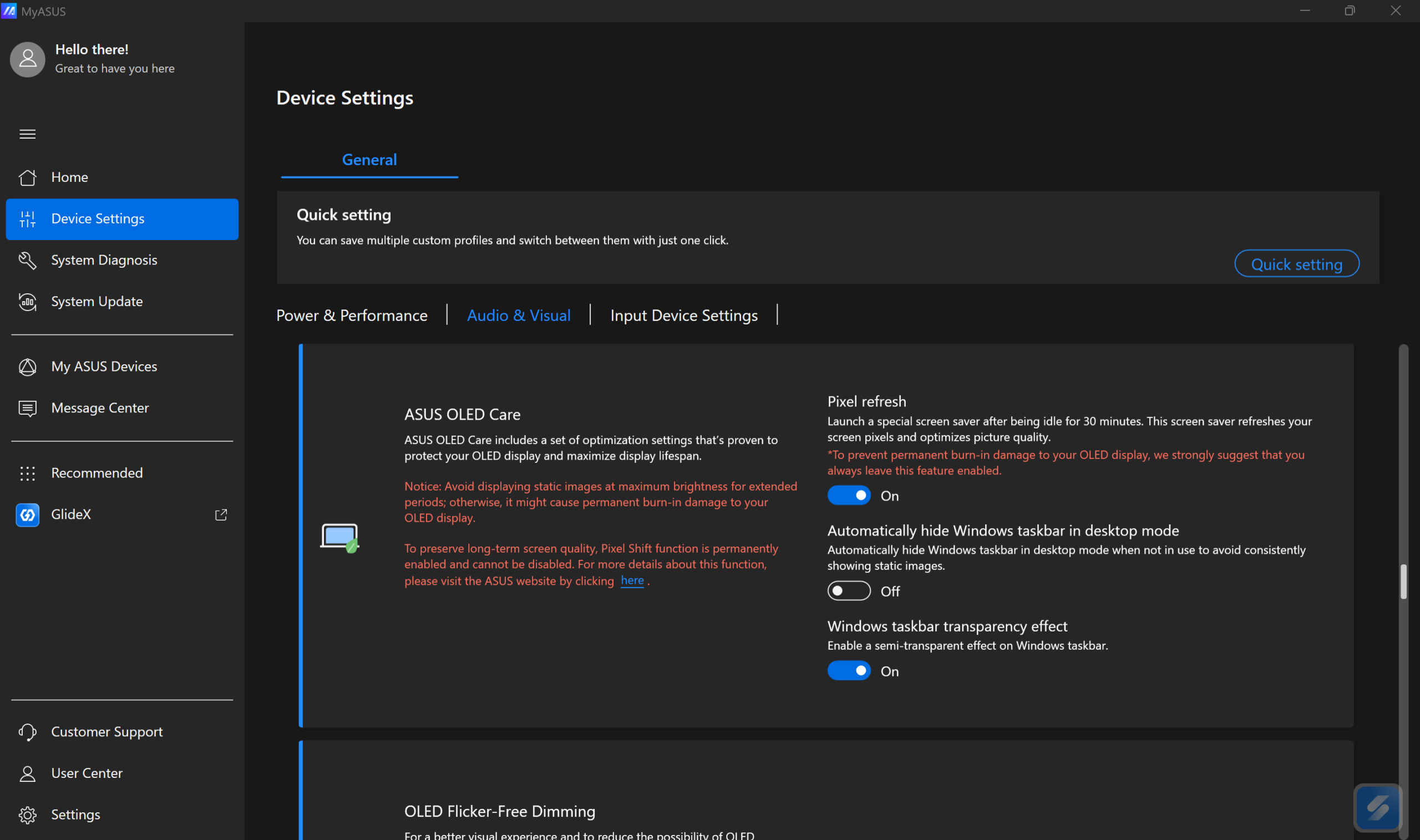Switch to the Power & Performance section
Screen dimensions: 1420x840
(x=352, y=315)
